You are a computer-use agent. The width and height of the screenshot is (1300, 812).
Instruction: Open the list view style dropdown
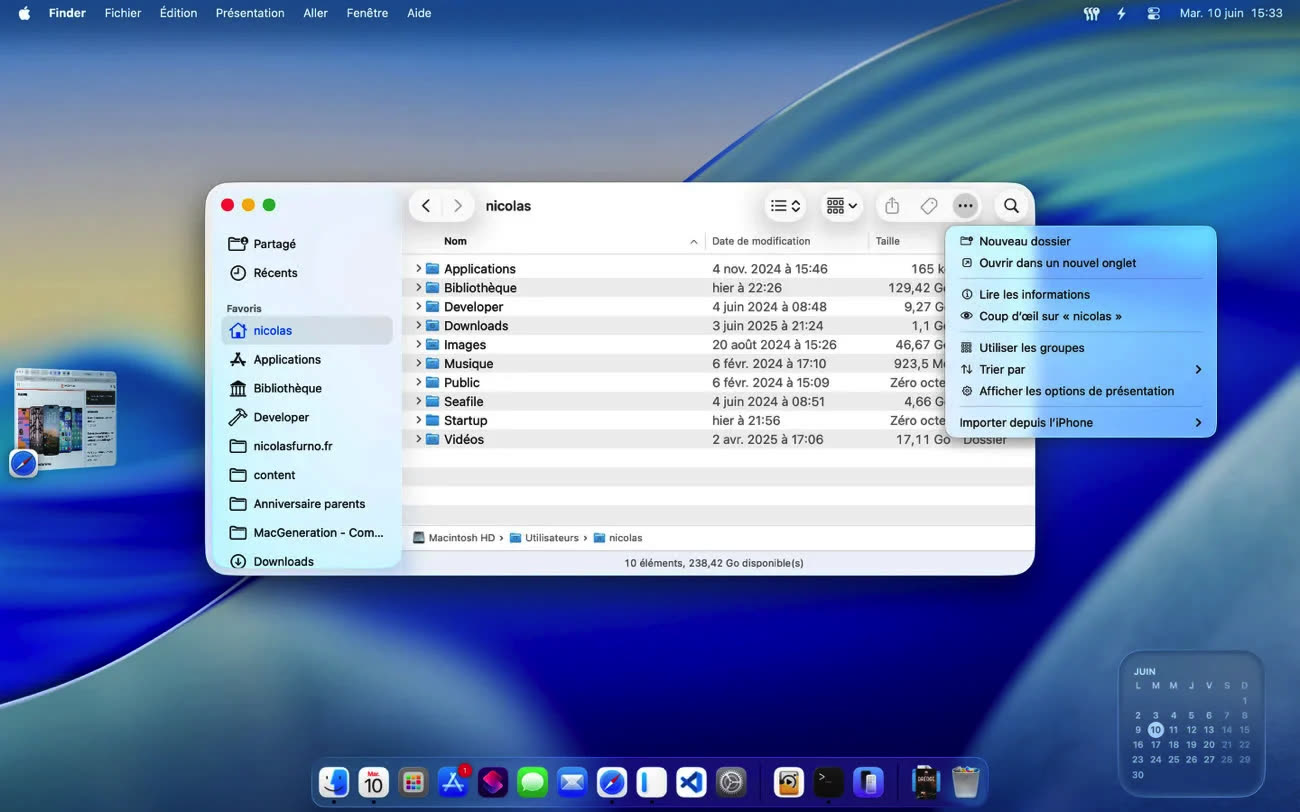(785, 206)
